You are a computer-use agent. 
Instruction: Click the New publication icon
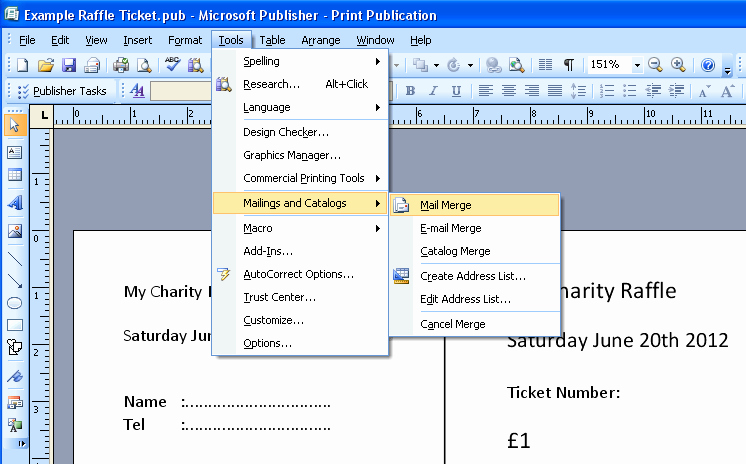22,65
